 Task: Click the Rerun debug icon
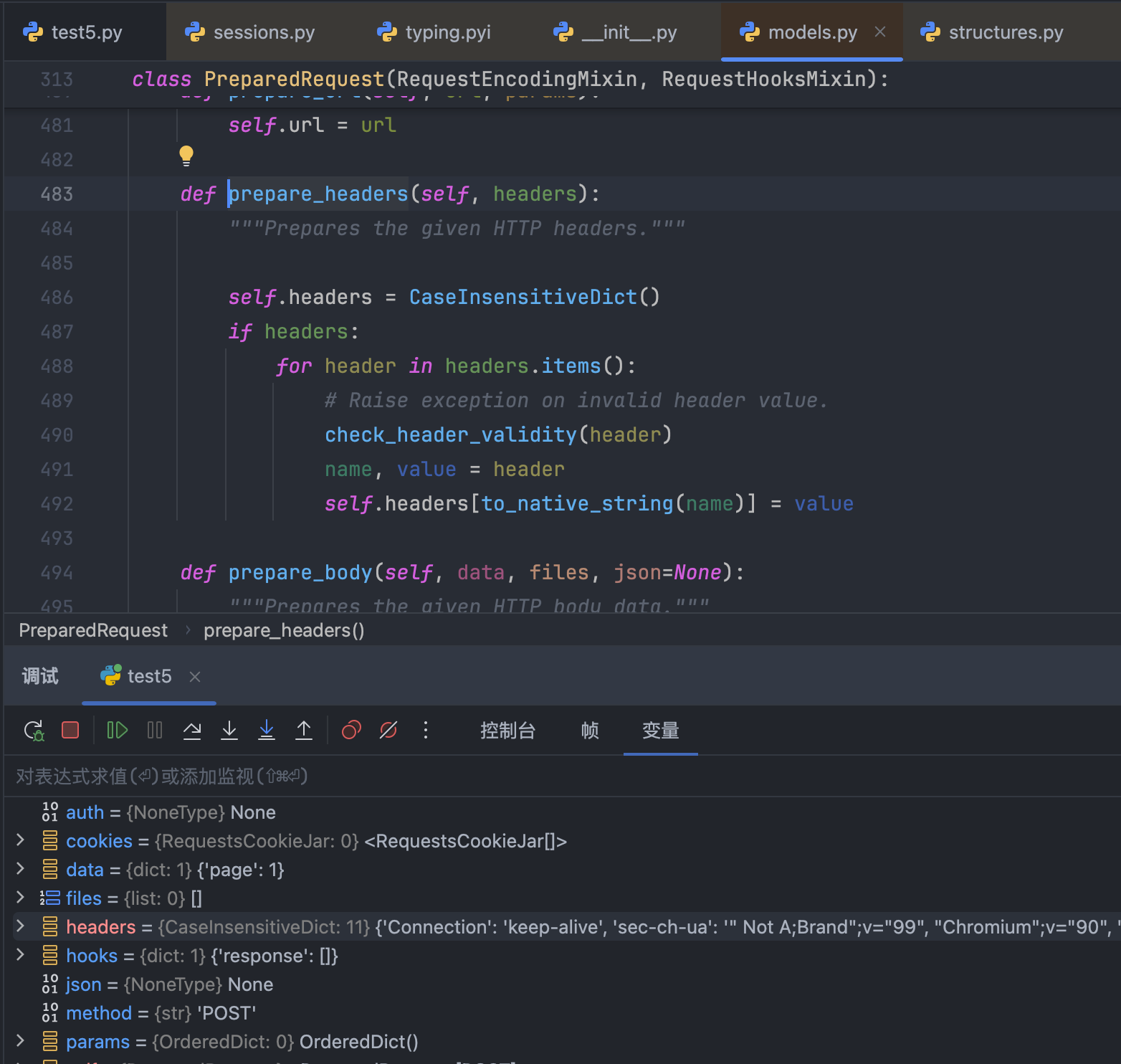click(34, 730)
